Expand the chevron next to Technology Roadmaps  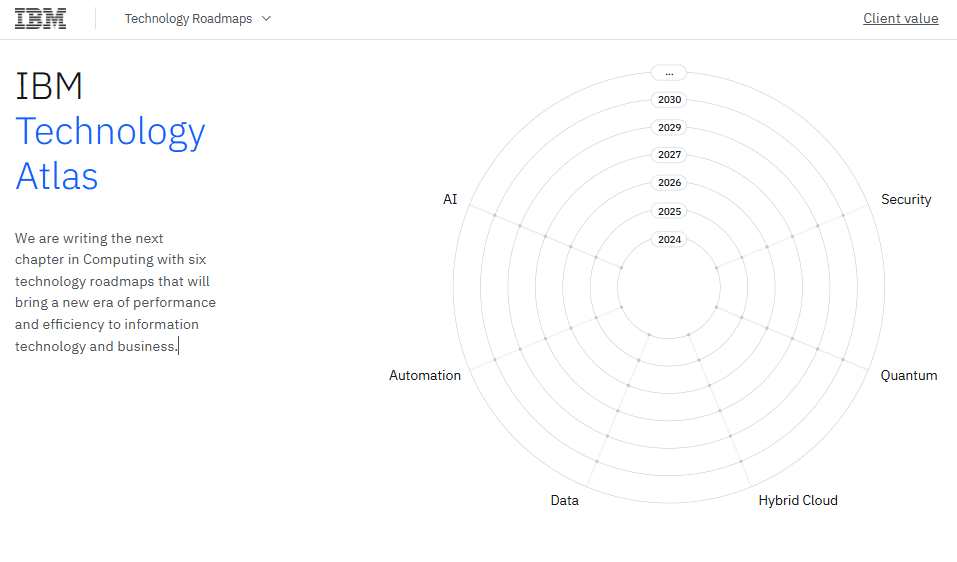tap(266, 19)
